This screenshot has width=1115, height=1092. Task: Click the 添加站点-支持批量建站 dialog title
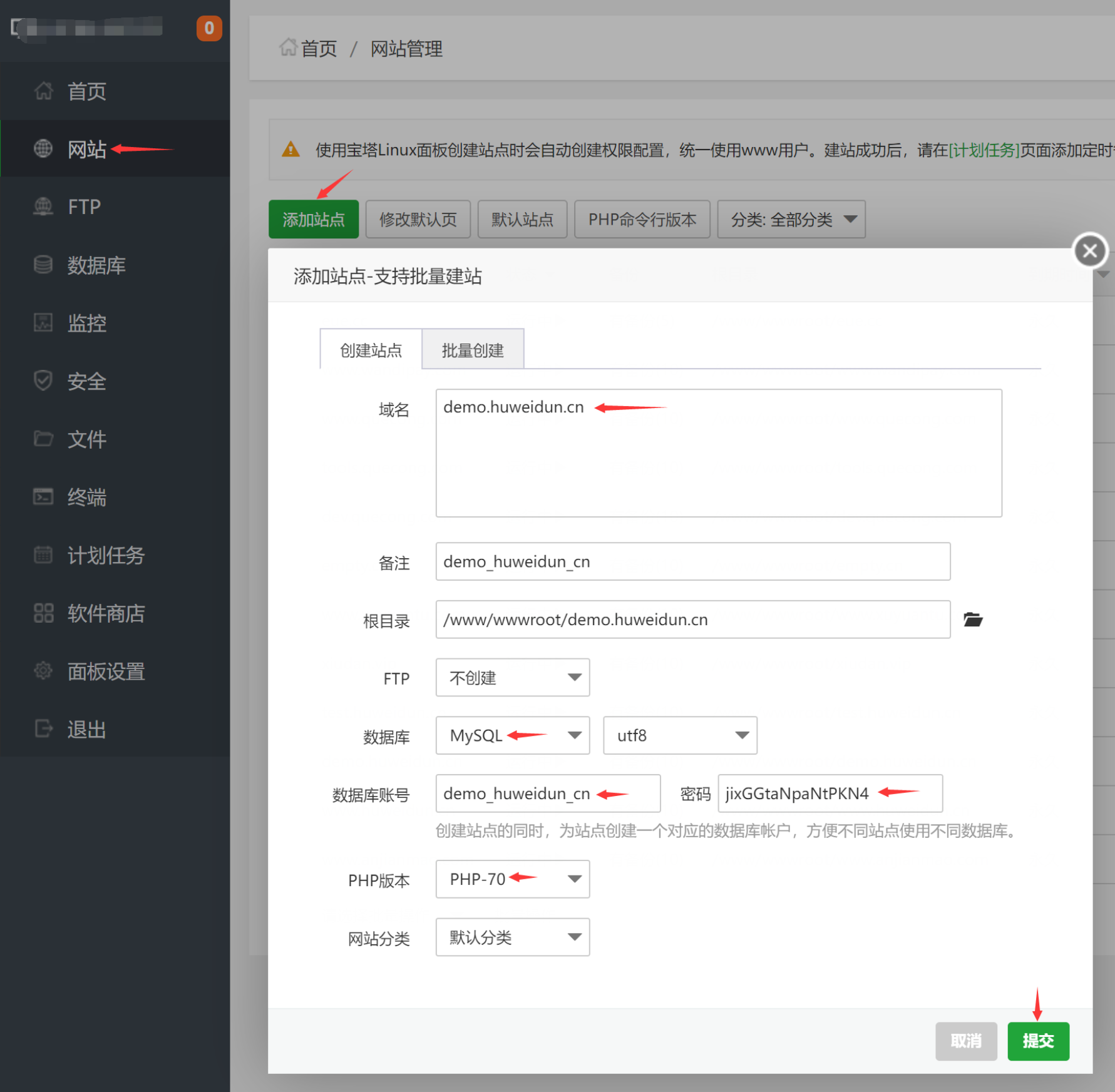(x=388, y=276)
